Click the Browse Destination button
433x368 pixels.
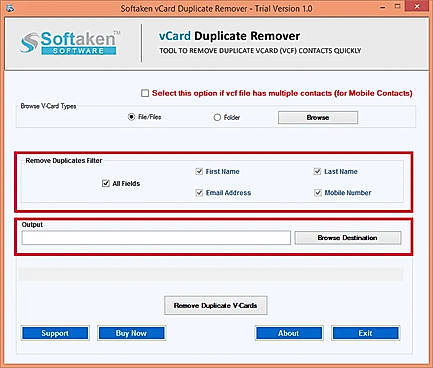pos(348,238)
